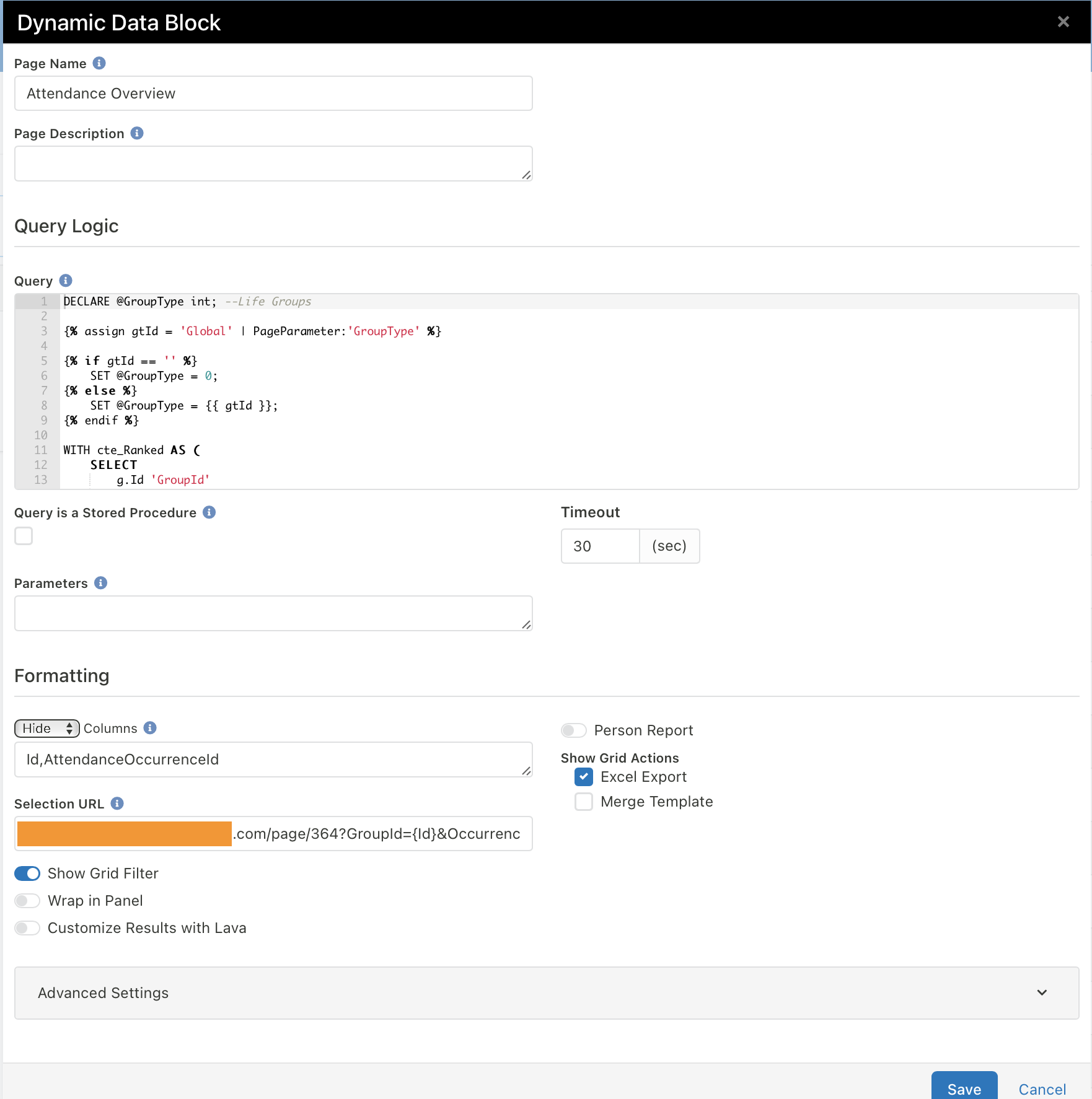Enable the Wrap in Panel toggle
The height and width of the screenshot is (1099, 1092).
click(x=27, y=901)
